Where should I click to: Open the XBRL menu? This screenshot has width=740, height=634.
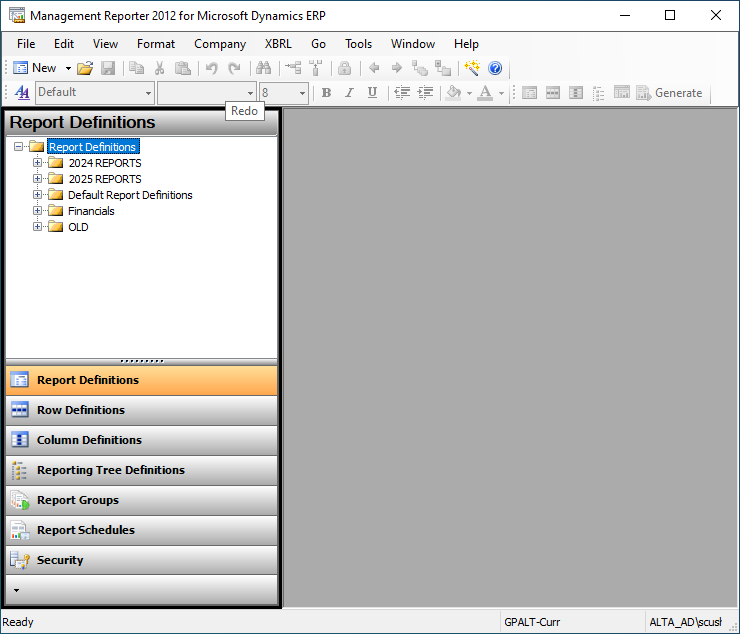point(278,44)
